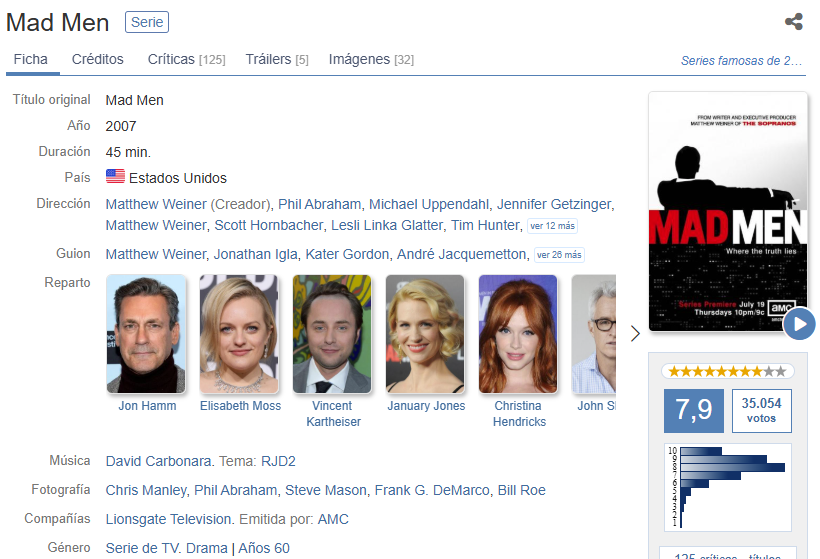Image resolution: width=820 pixels, height=559 pixels.
Task: Expand writers with 'ver 26 más'
Action: coord(559,255)
